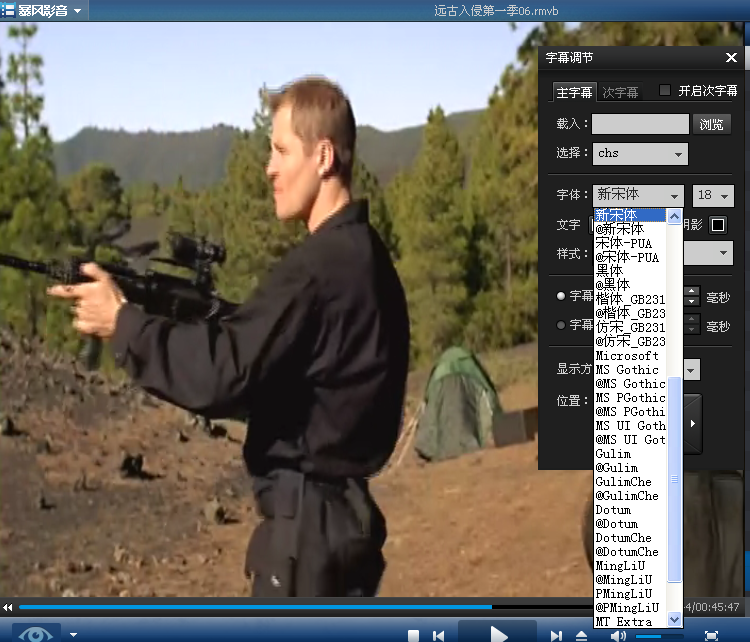Click the shadow color swatch box
The height and width of the screenshot is (642, 750).
click(717, 225)
